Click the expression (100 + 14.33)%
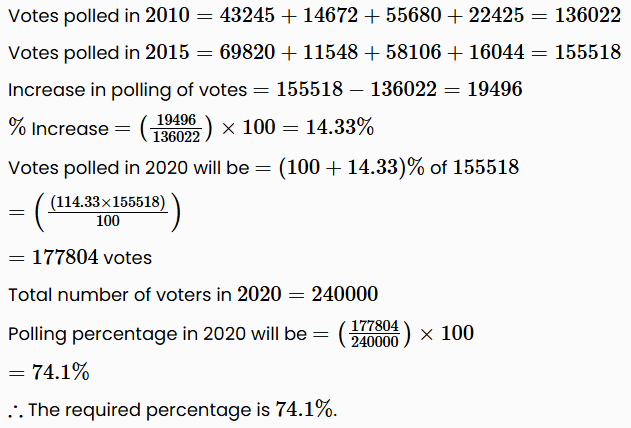The height and width of the screenshot is (428, 631). tap(352, 167)
